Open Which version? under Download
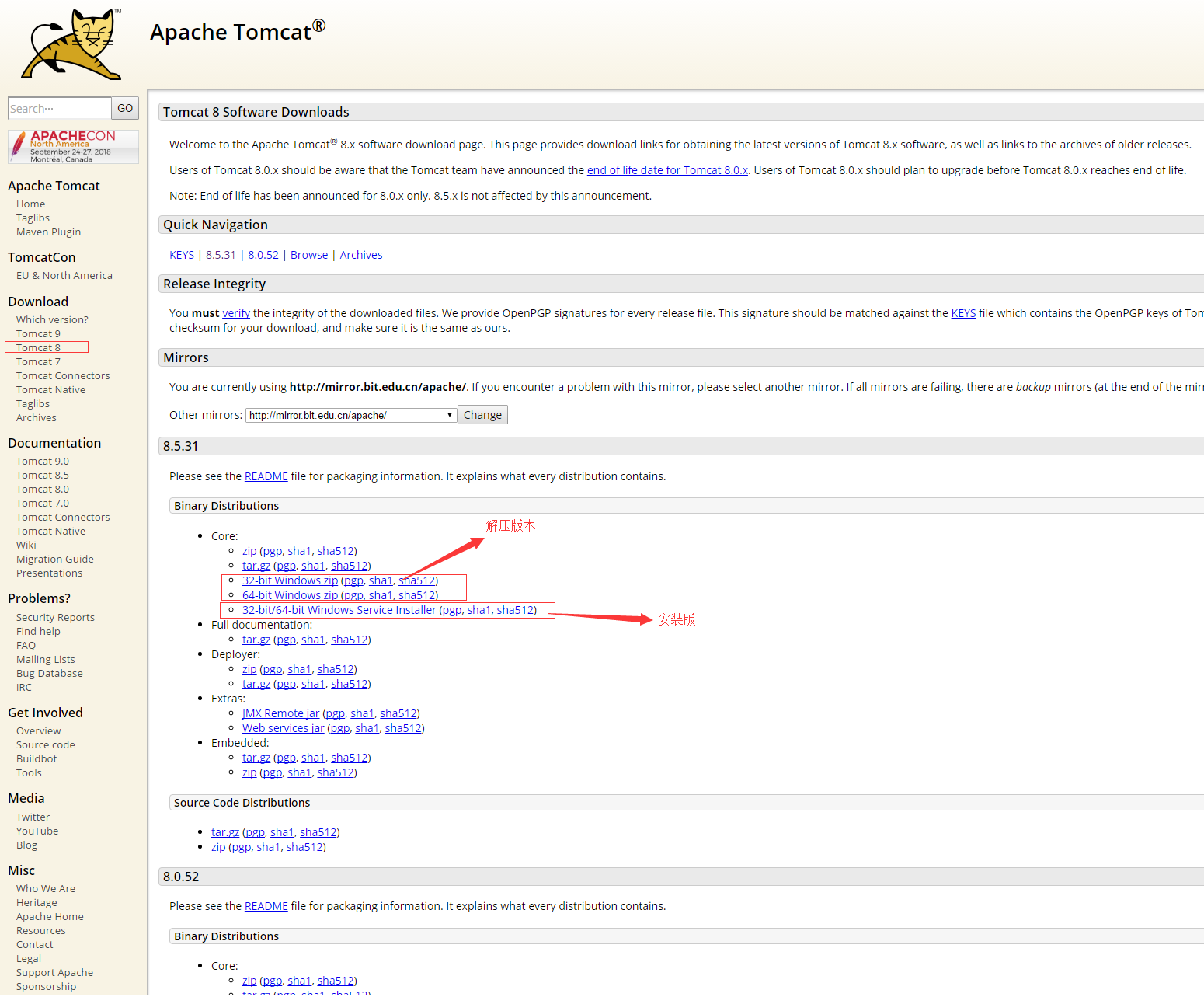 click(x=52, y=320)
